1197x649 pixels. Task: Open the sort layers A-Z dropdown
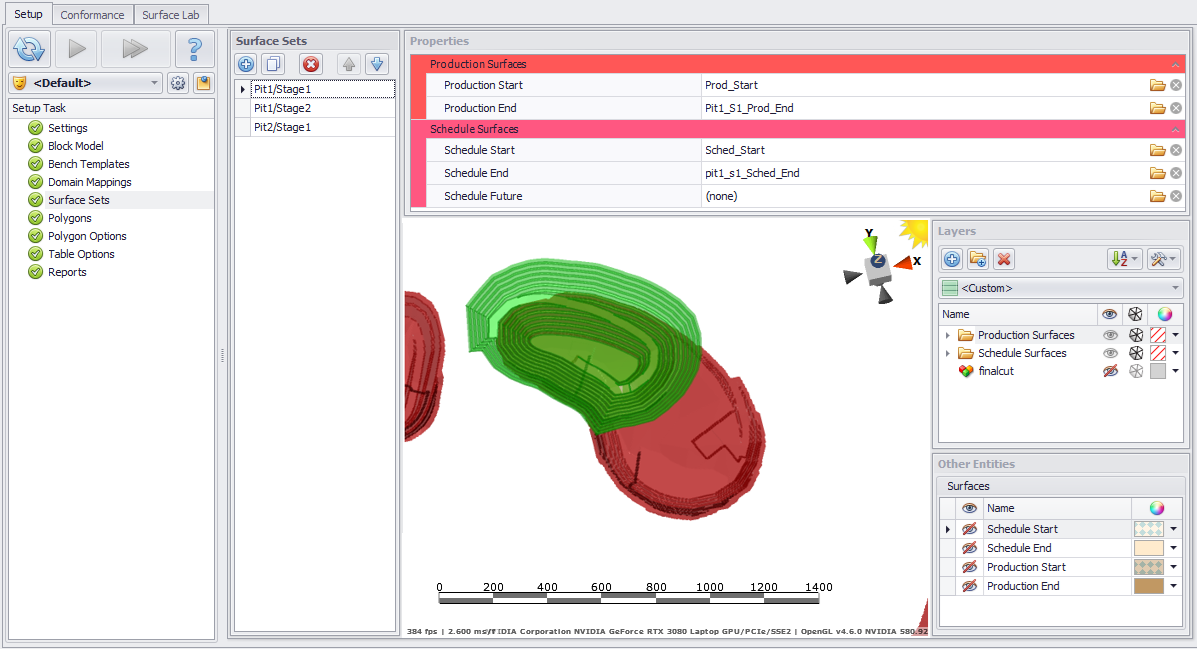pos(1124,260)
